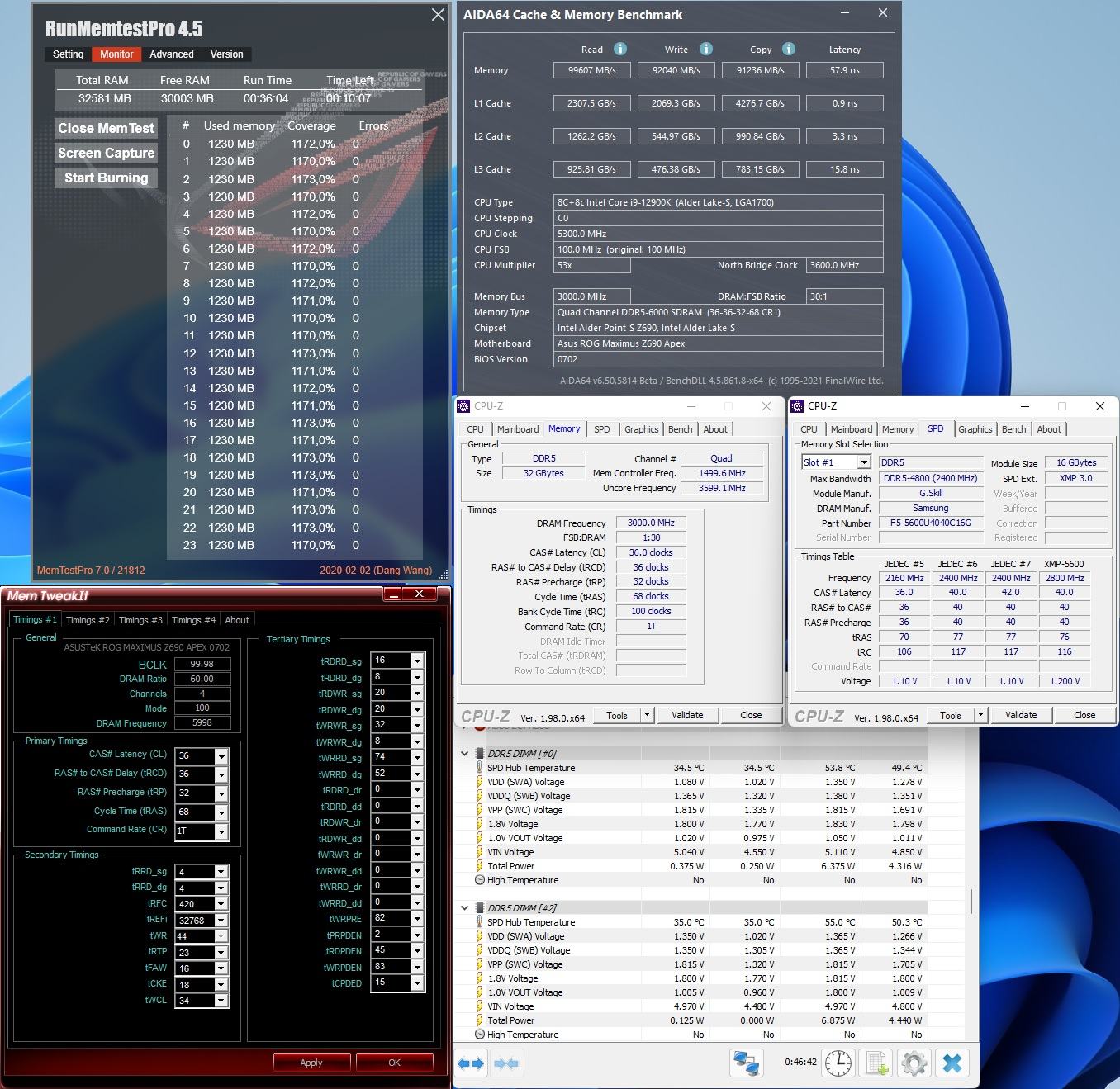Click the Memory Read 99607 MB/s field
The width and height of the screenshot is (1120, 1089).
pos(592,70)
